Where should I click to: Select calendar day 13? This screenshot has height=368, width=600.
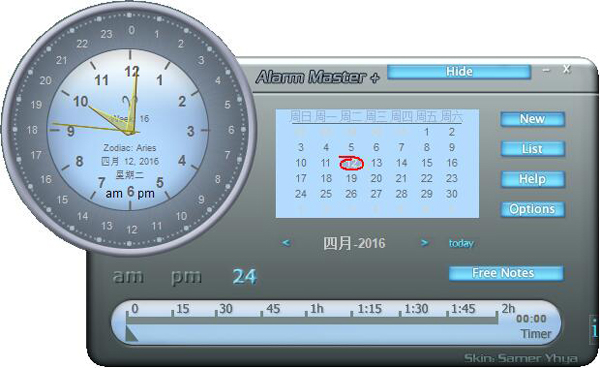pos(376,163)
